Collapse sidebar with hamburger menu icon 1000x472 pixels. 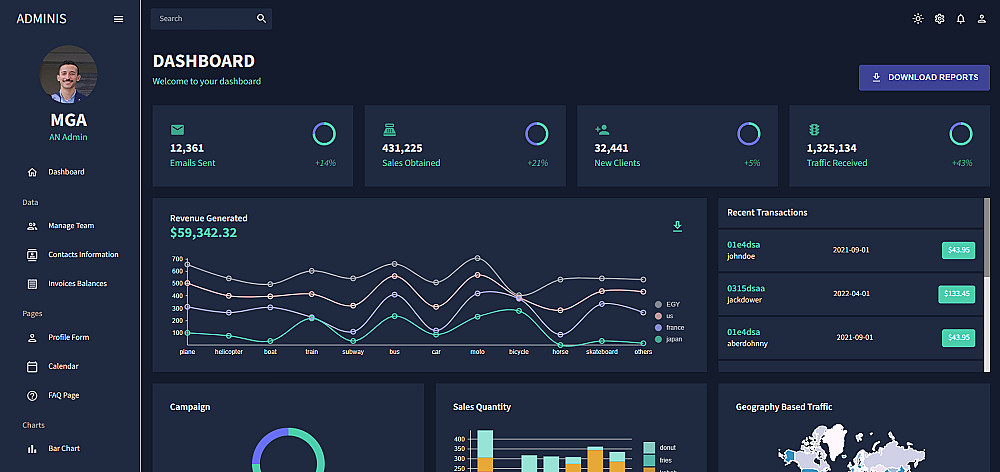tap(119, 18)
